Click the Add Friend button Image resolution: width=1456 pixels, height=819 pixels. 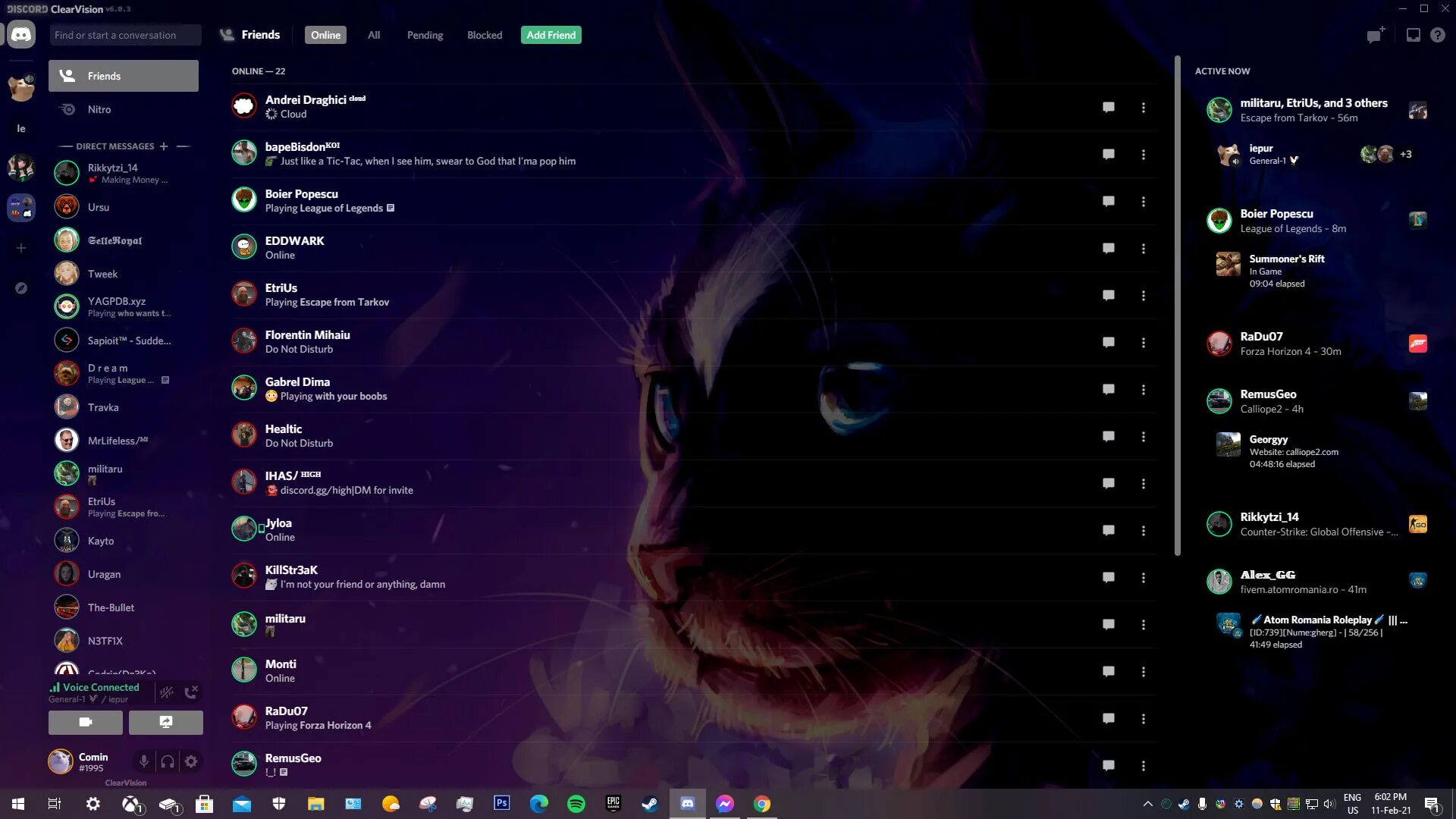coord(551,35)
